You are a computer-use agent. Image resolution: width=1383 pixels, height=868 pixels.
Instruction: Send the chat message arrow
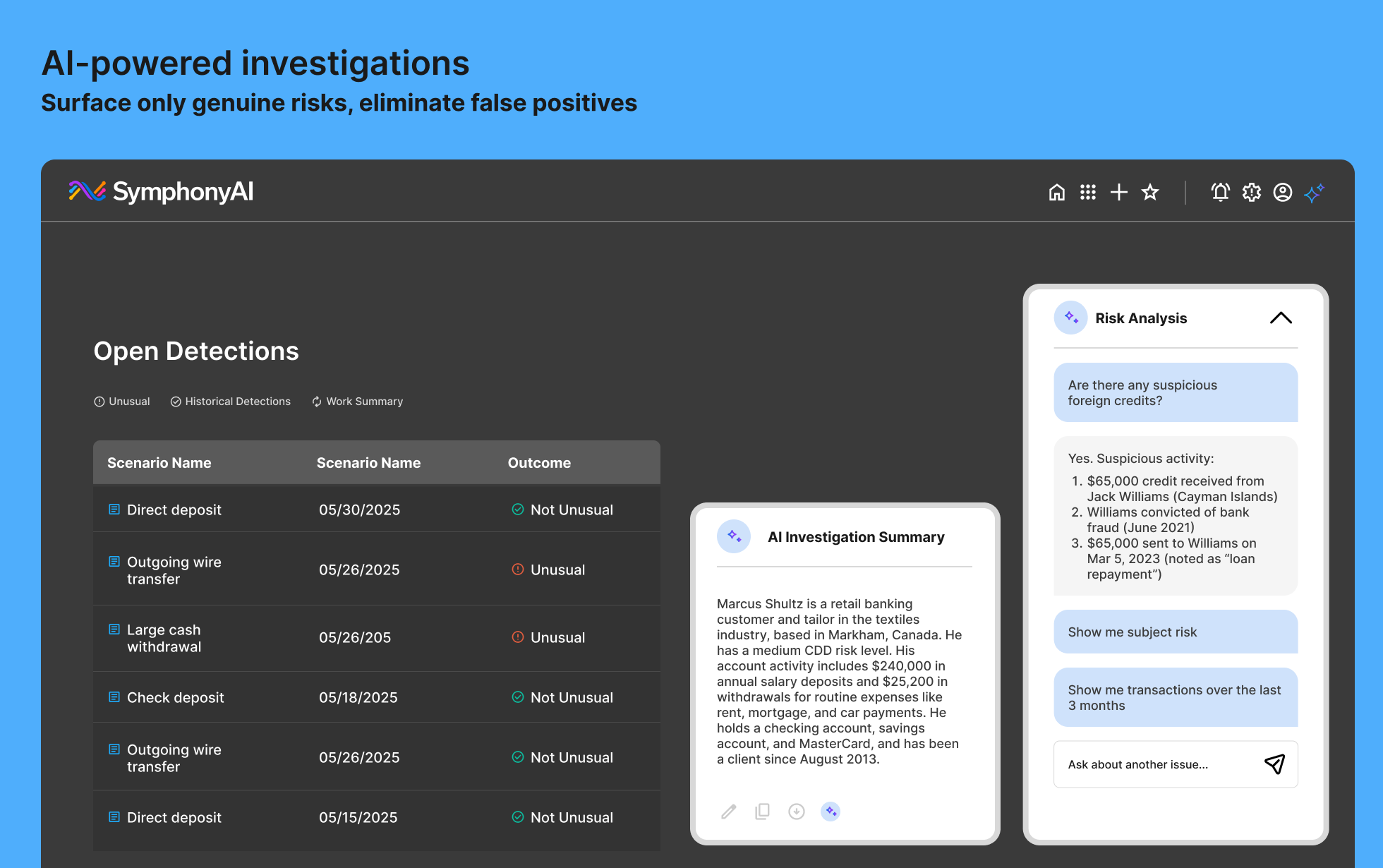pyautogui.click(x=1274, y=764)
